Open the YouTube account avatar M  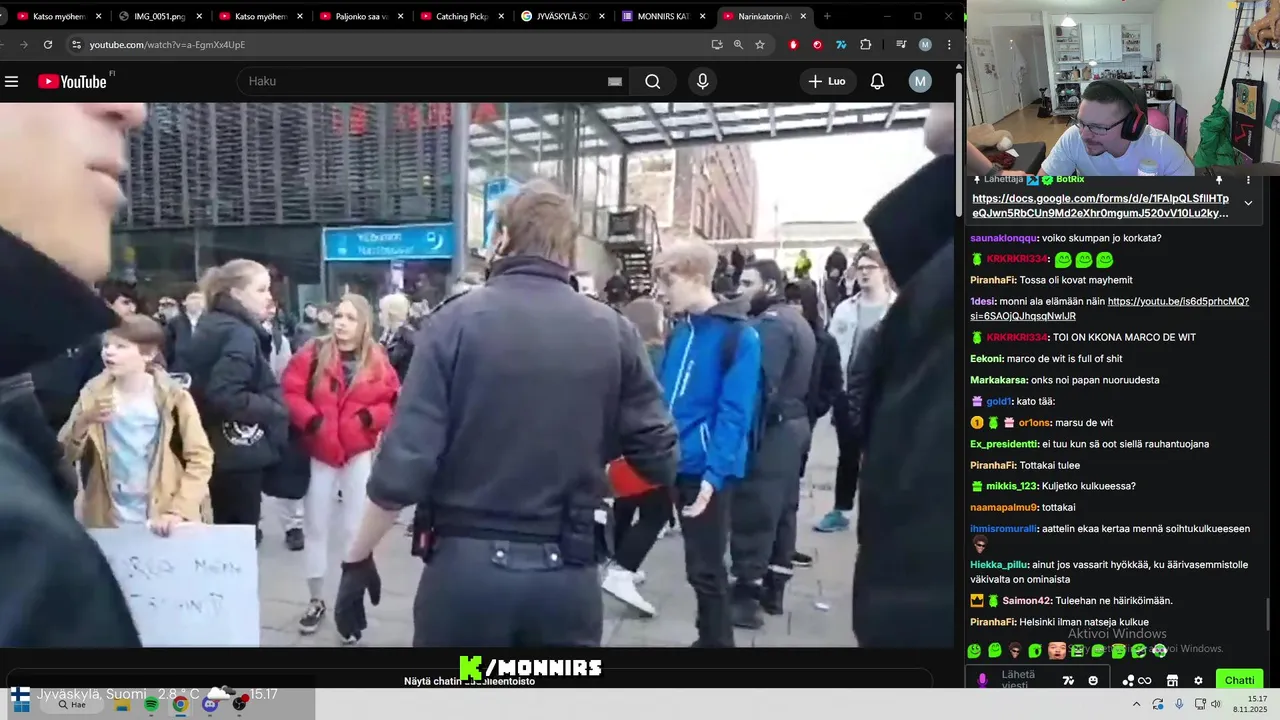(x=920, y=81)
